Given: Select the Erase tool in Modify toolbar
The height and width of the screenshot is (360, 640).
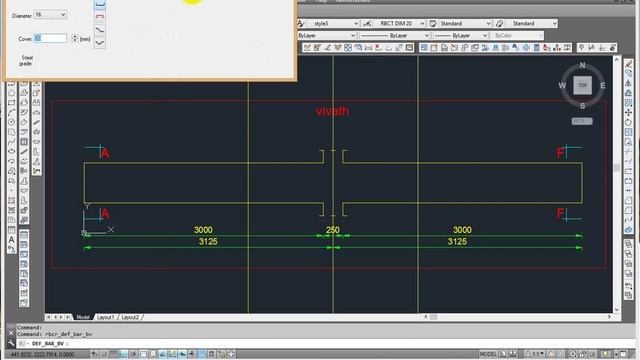Looking at the screenshot, I should (x=629, y=63).
